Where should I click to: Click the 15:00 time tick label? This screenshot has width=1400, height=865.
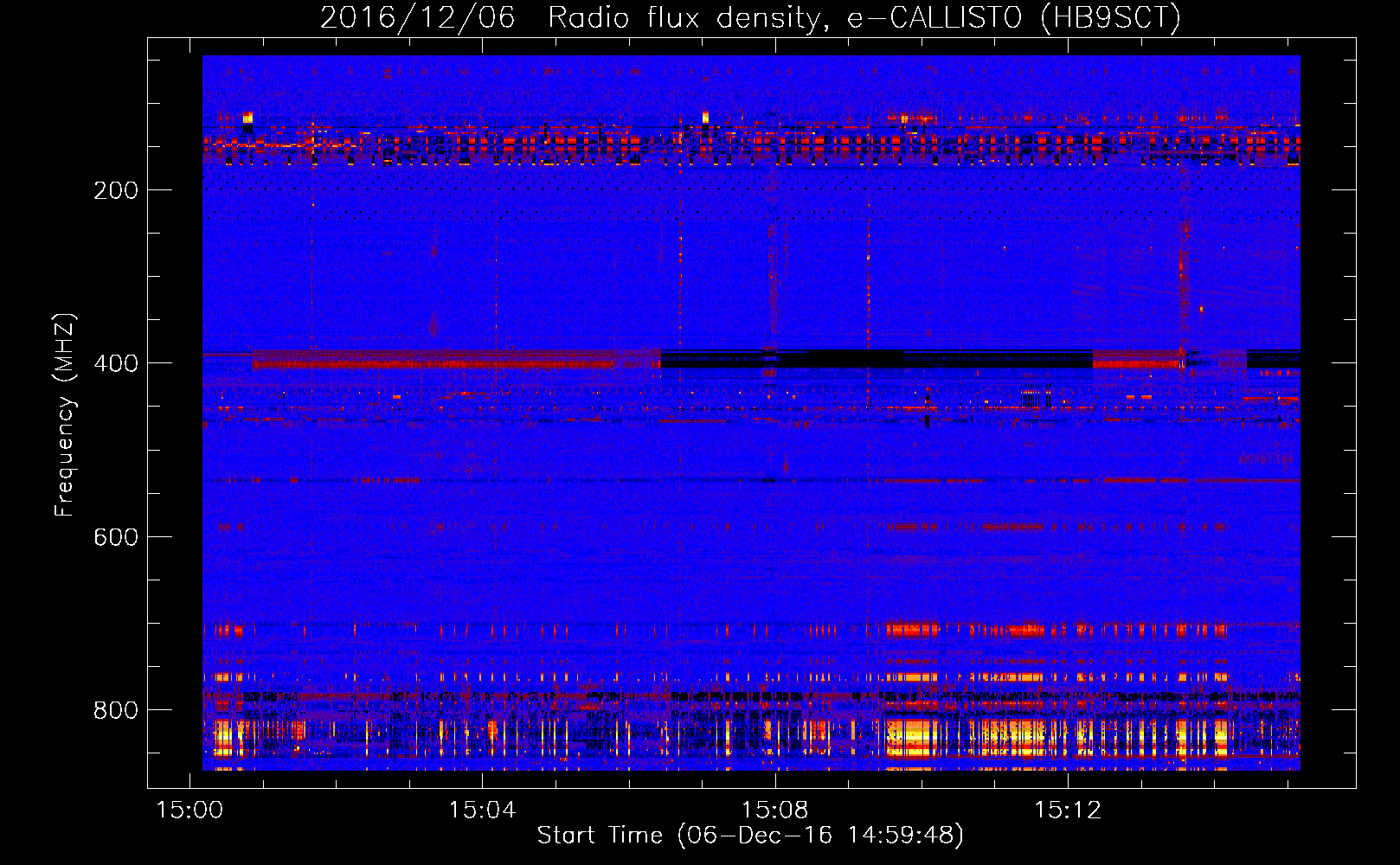[189, 810]
